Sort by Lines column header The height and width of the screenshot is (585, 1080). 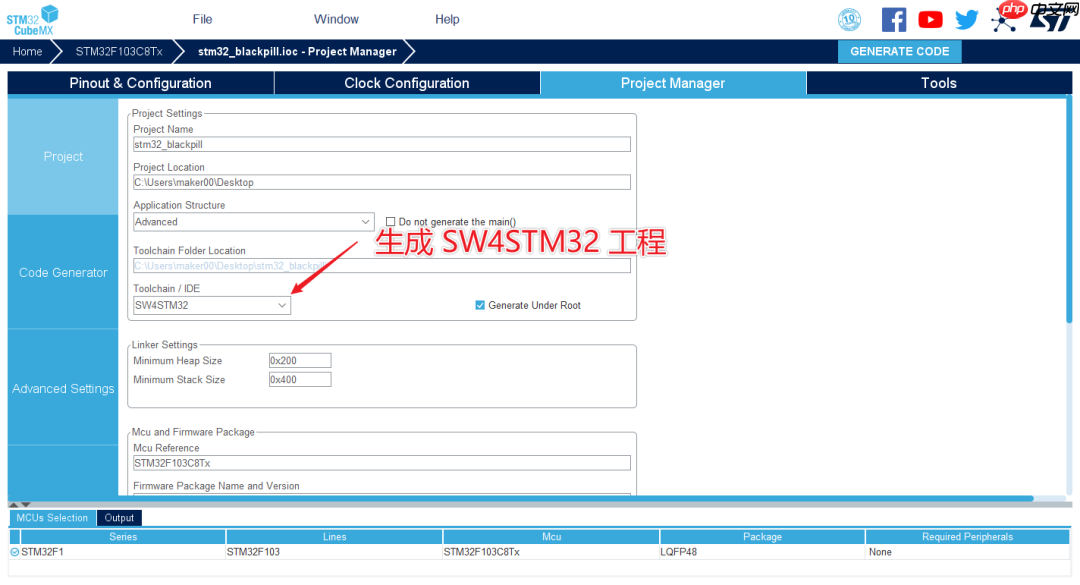[334, 537]
